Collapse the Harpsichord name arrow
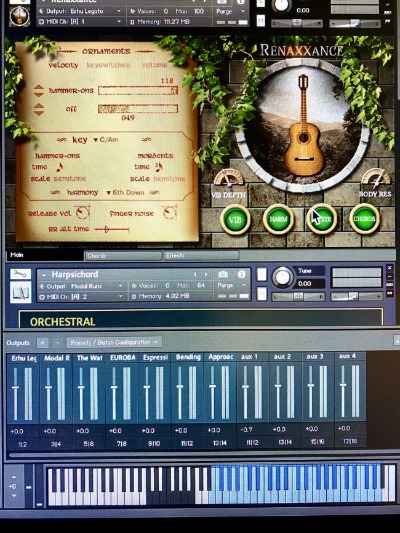Viewport: 400px width, 533px height. pyautogui.click(x=44, y=275)
